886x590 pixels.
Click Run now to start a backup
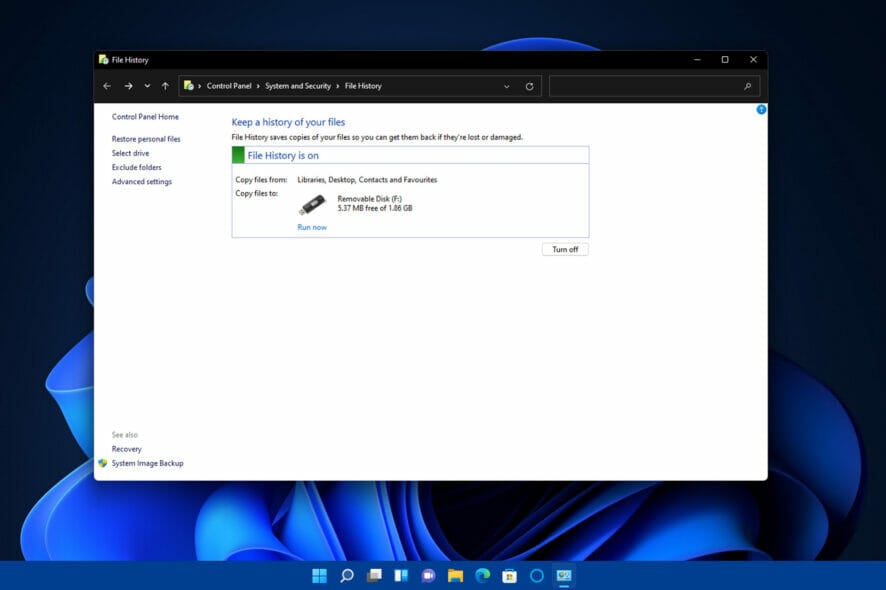pos(312,227)
